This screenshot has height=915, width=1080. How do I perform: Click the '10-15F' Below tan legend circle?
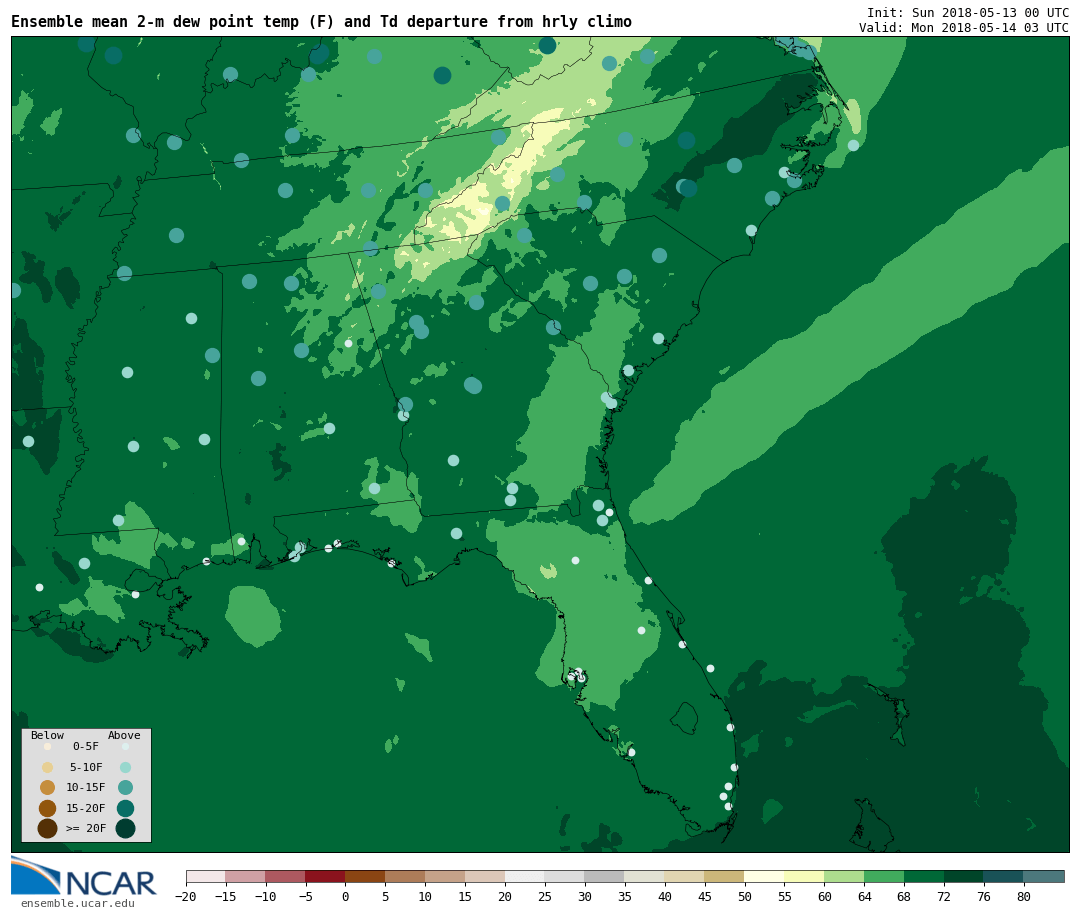pyautogui.click(x=47, y=787)
